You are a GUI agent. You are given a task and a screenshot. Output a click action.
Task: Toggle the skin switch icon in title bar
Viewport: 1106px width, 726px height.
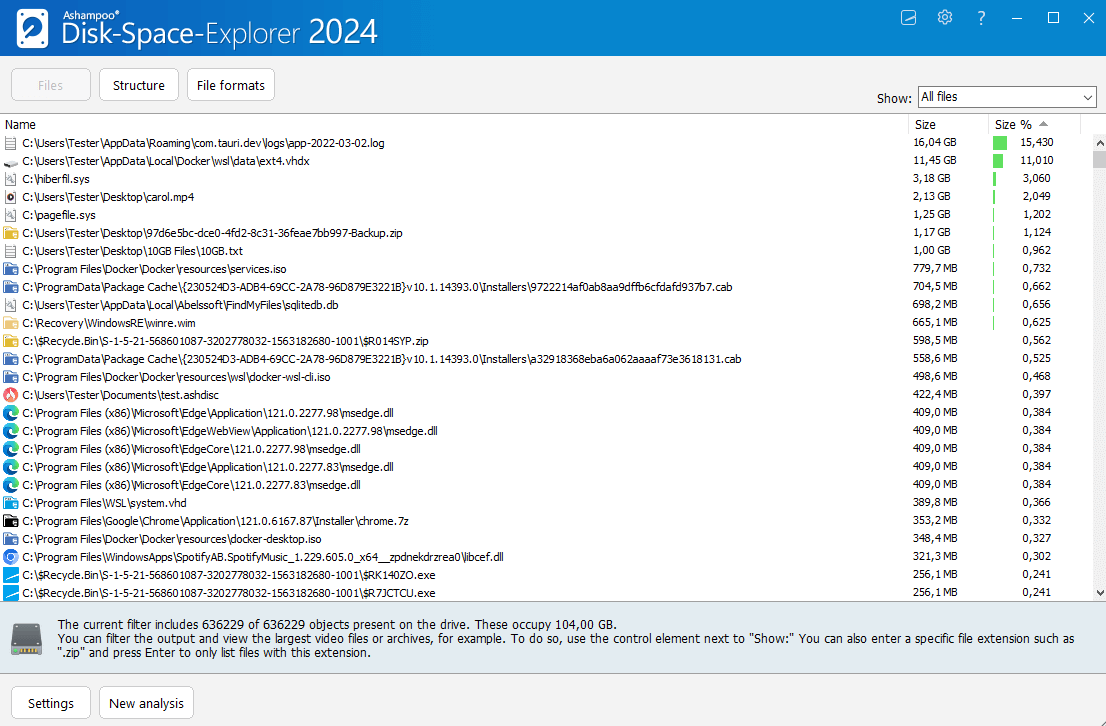[x=908, y=18]
